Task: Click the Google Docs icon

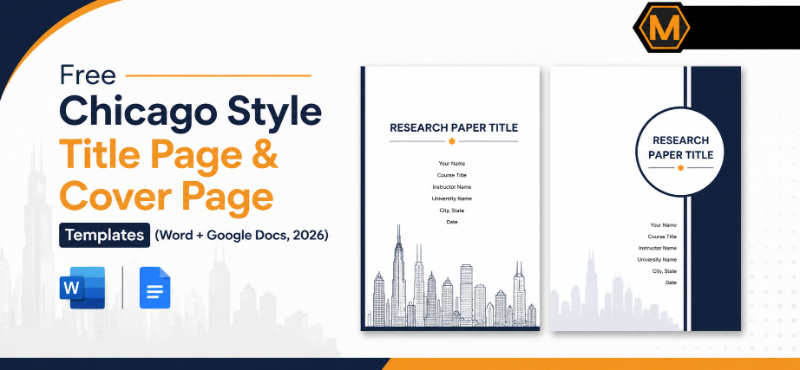Action: tap(155, 288)
